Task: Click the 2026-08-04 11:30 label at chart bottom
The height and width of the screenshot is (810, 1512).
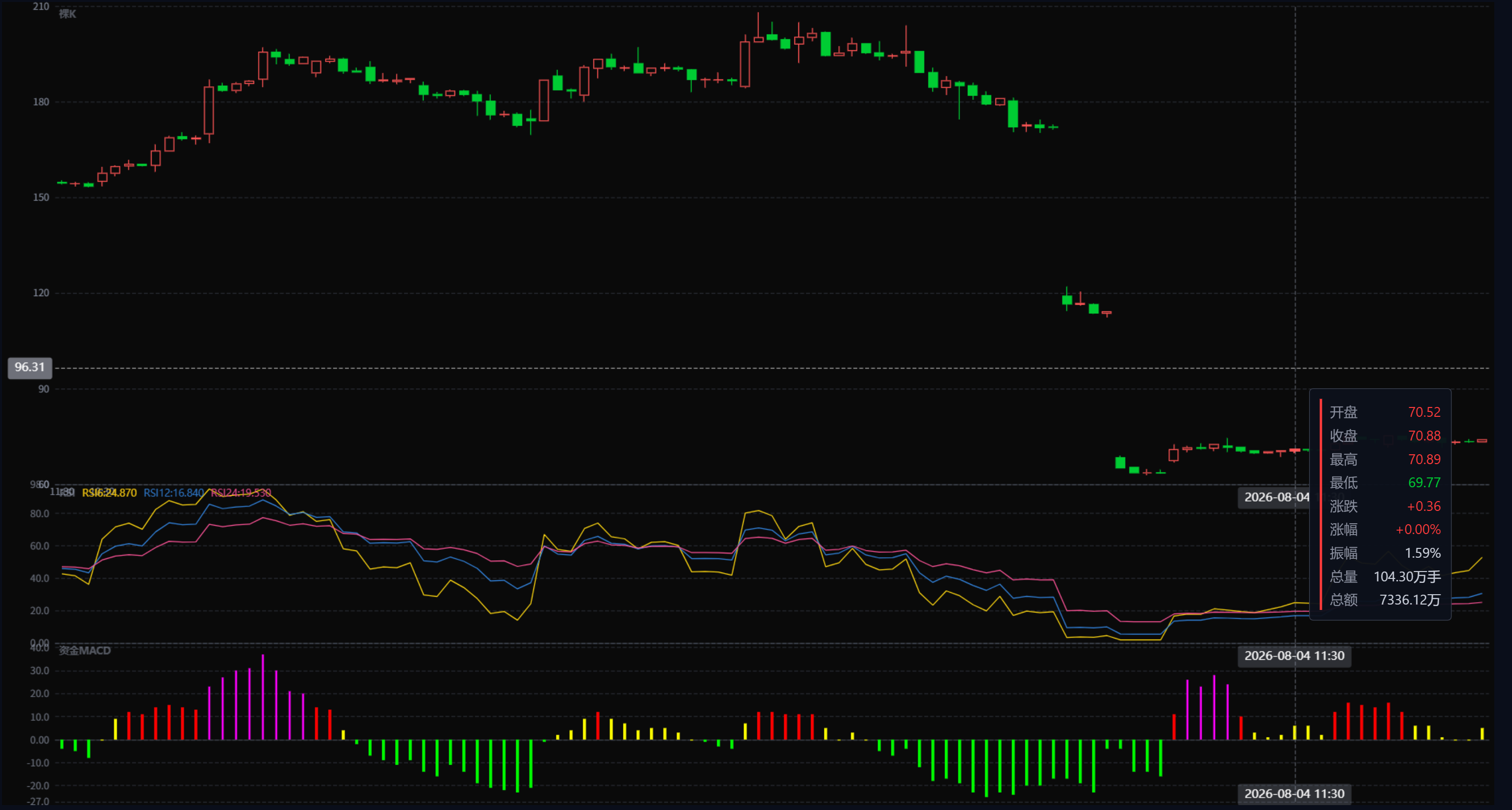Action: click(x=1294, y=794)
